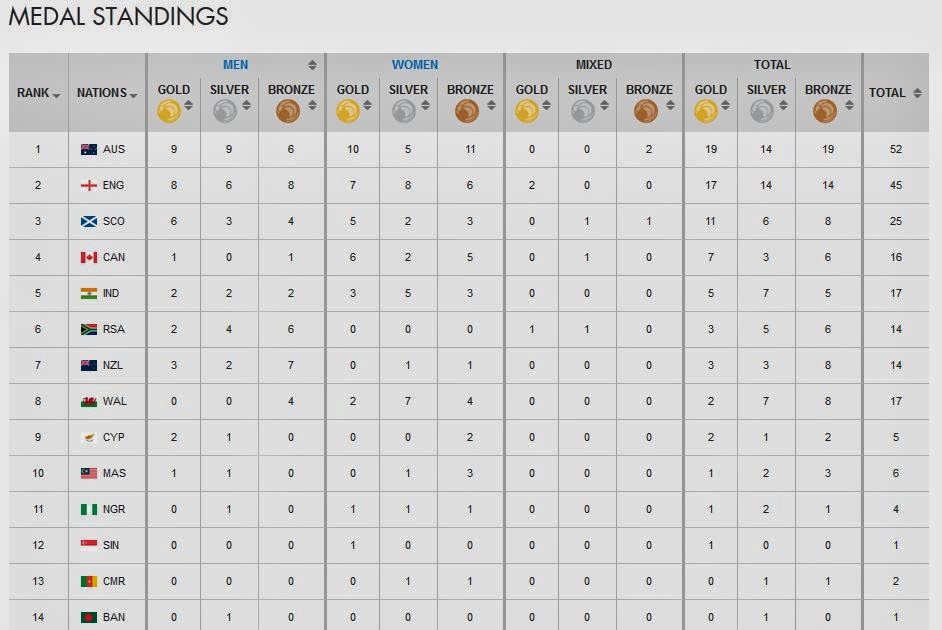Click the Wales flag icon
Image resolution: width=942 pixels, height=630 pixels.
tap(89, 401)
